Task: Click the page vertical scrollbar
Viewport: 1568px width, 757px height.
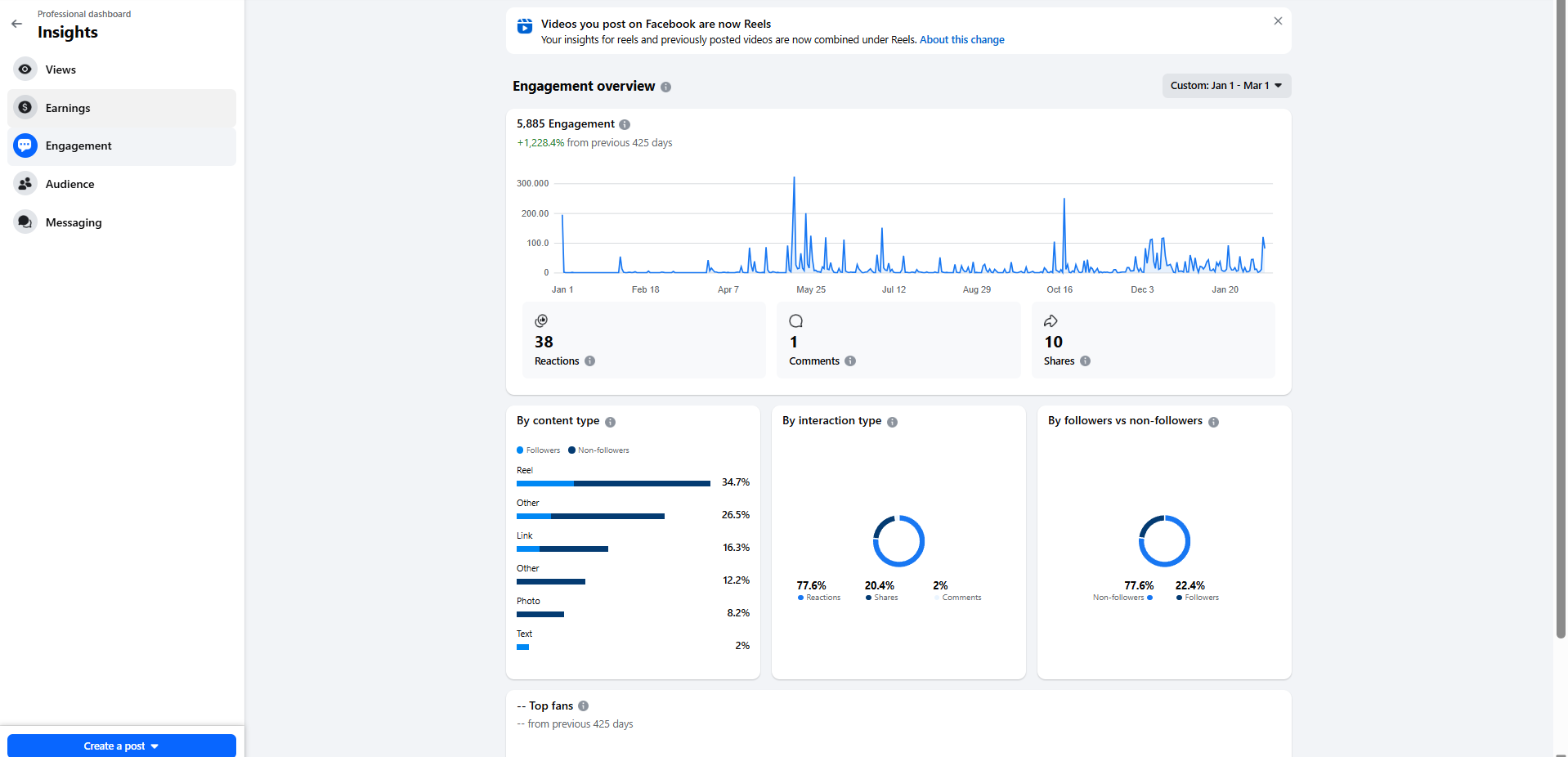Action: (1561, 327)
